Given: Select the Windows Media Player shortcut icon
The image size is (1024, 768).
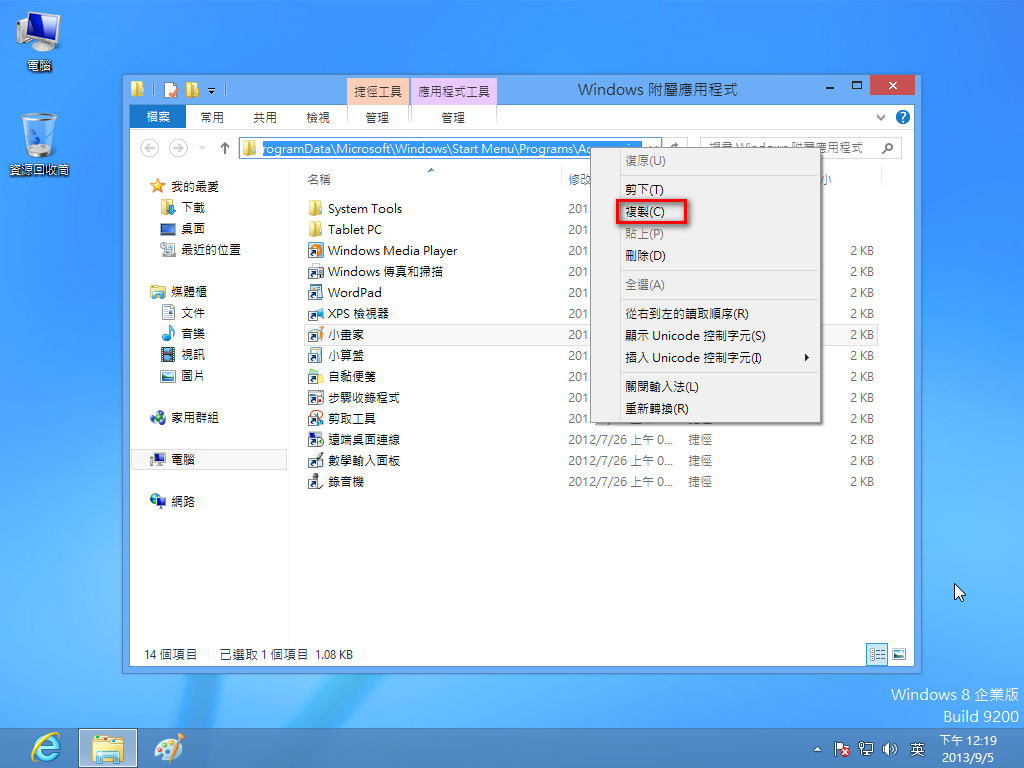Looking at the screenshot, I should (x=315, y=250).
